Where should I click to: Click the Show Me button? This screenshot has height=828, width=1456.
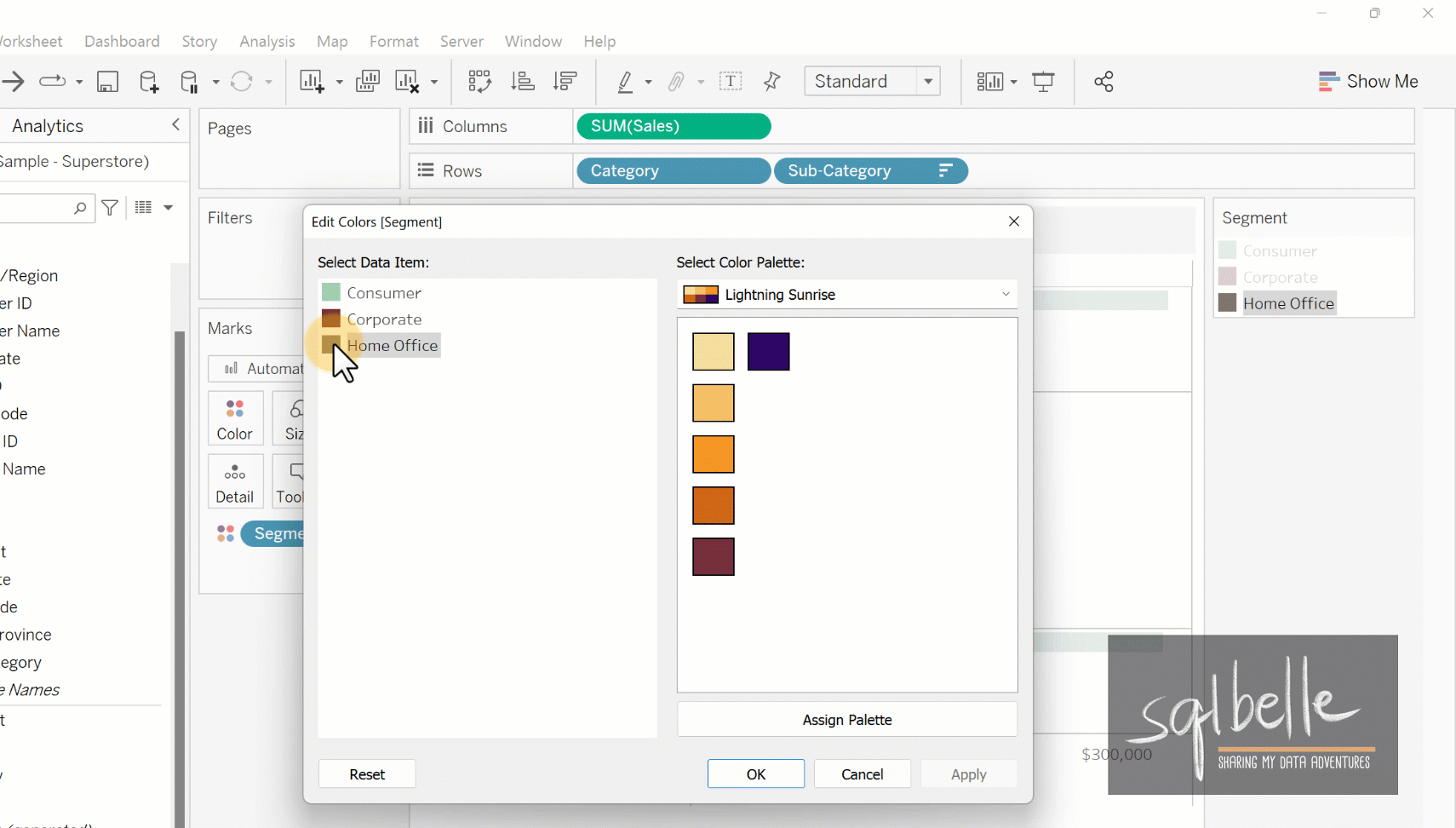click(x=1368, y=82)
